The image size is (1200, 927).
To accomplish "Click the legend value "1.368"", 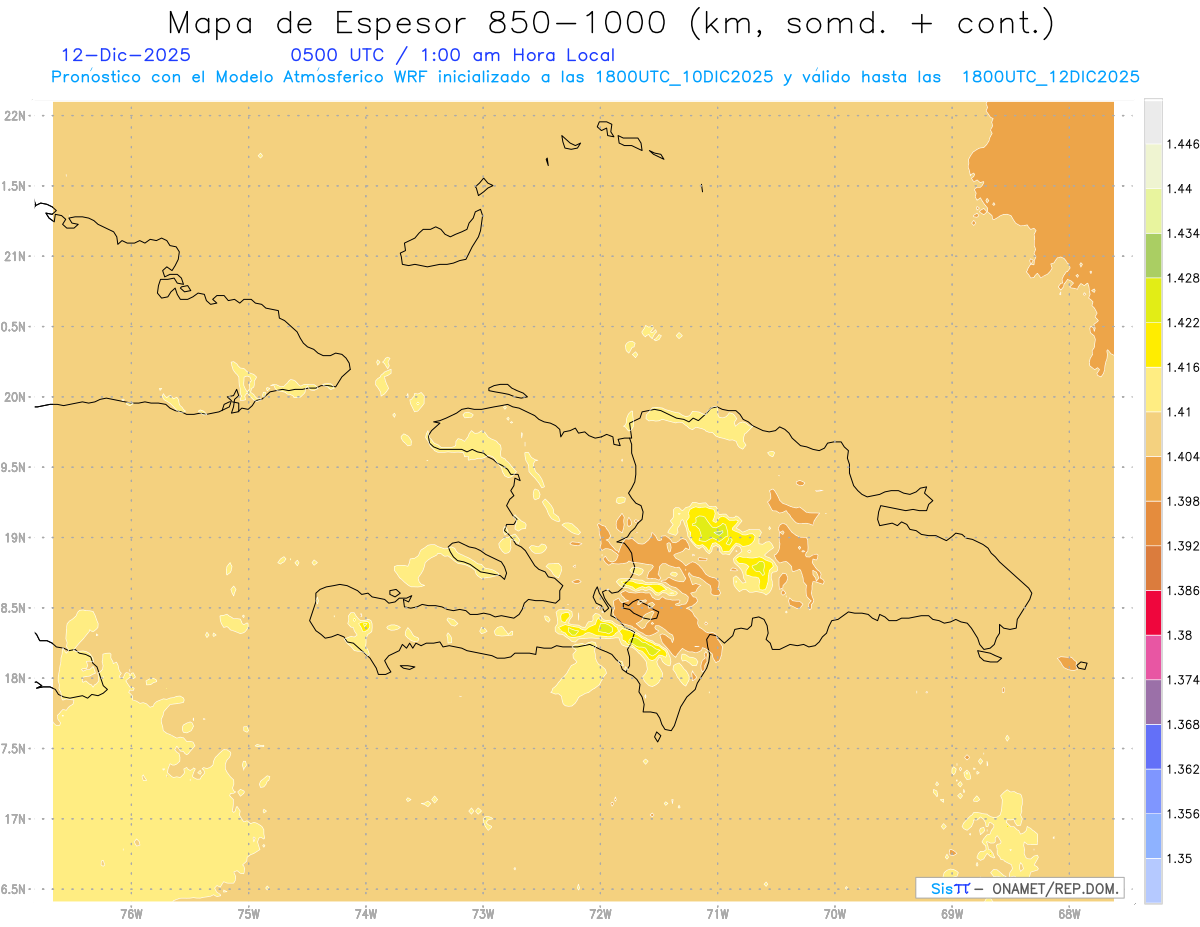I will click(1184, 725).
